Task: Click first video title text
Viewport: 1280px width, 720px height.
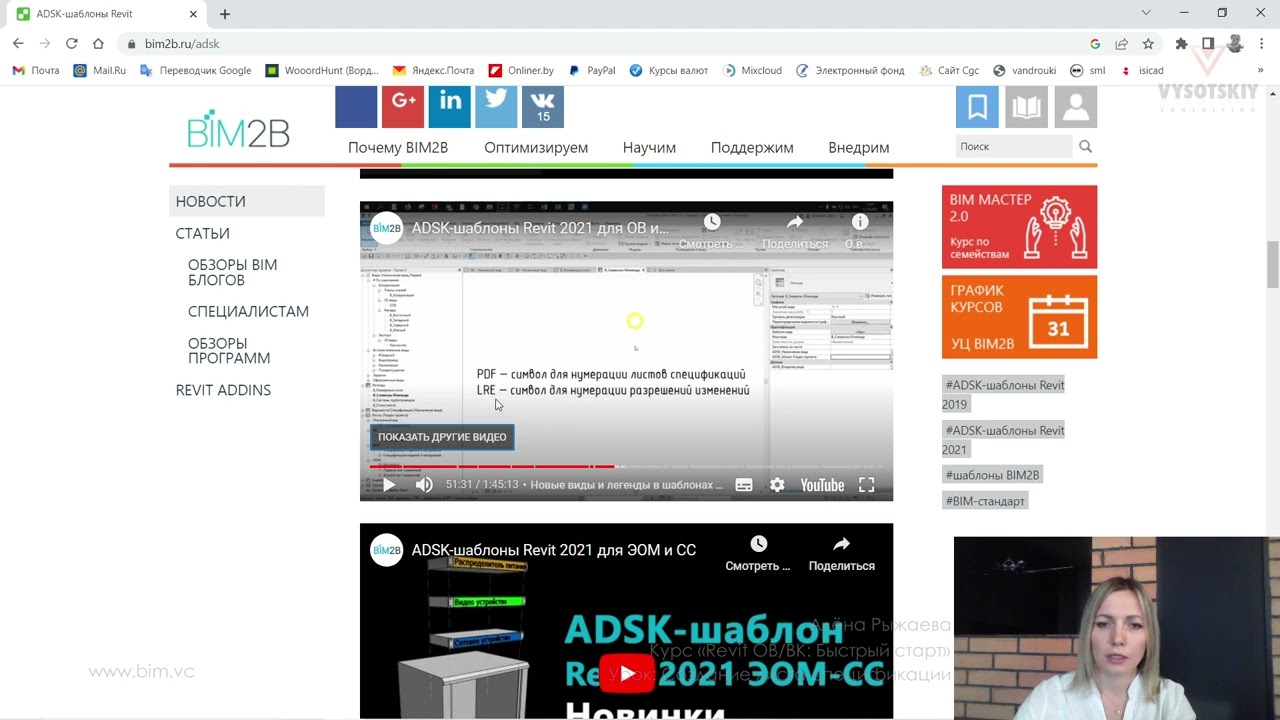Action: point(540,228)
